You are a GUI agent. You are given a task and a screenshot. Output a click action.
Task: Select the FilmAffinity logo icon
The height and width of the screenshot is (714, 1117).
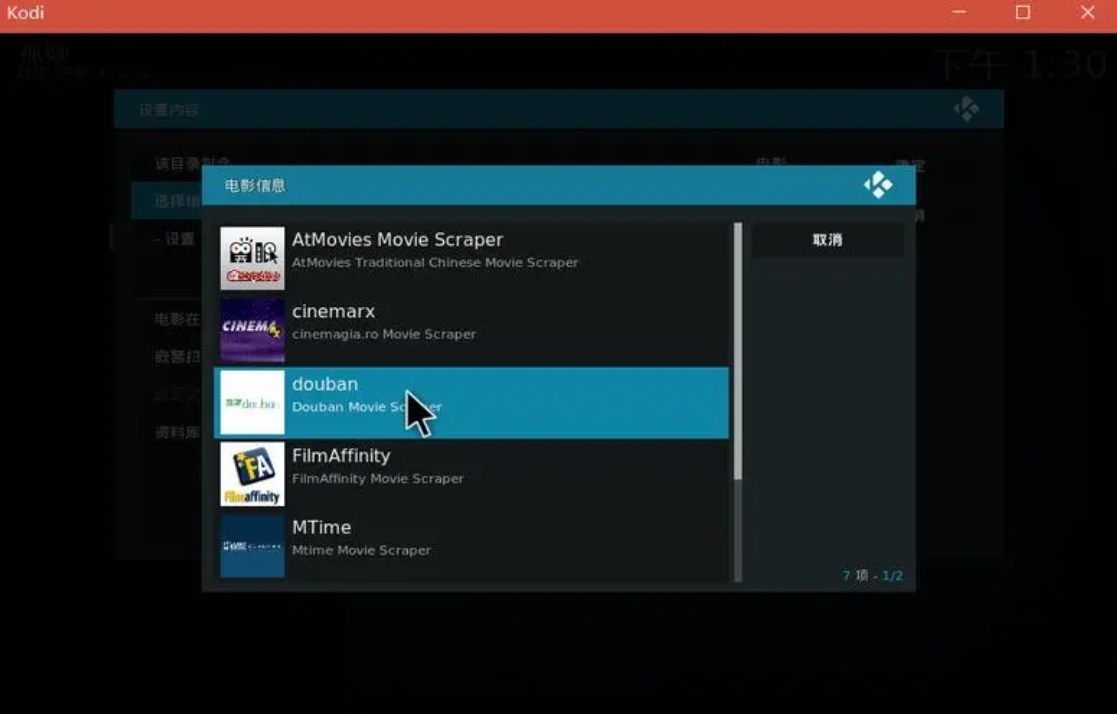(252, 475)
